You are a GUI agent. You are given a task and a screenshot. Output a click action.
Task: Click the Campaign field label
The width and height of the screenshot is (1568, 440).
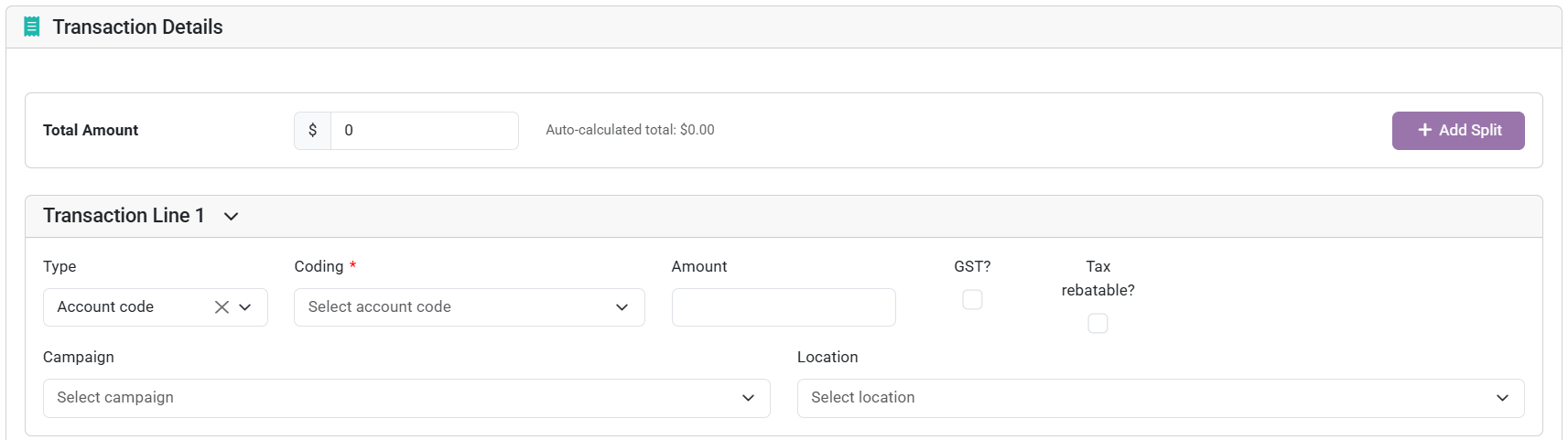coord(79,357)
